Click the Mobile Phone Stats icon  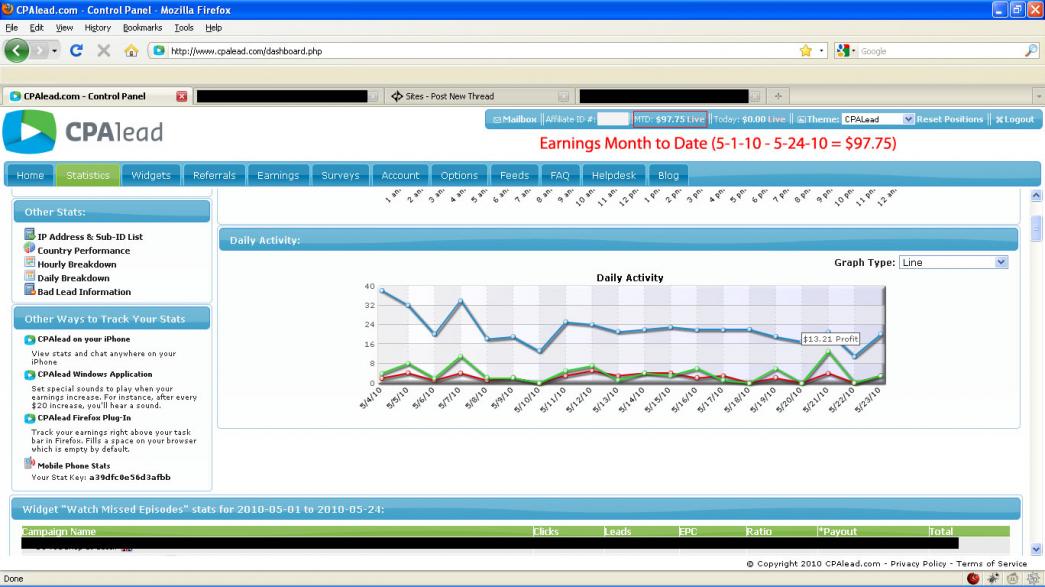coord(30,463)
